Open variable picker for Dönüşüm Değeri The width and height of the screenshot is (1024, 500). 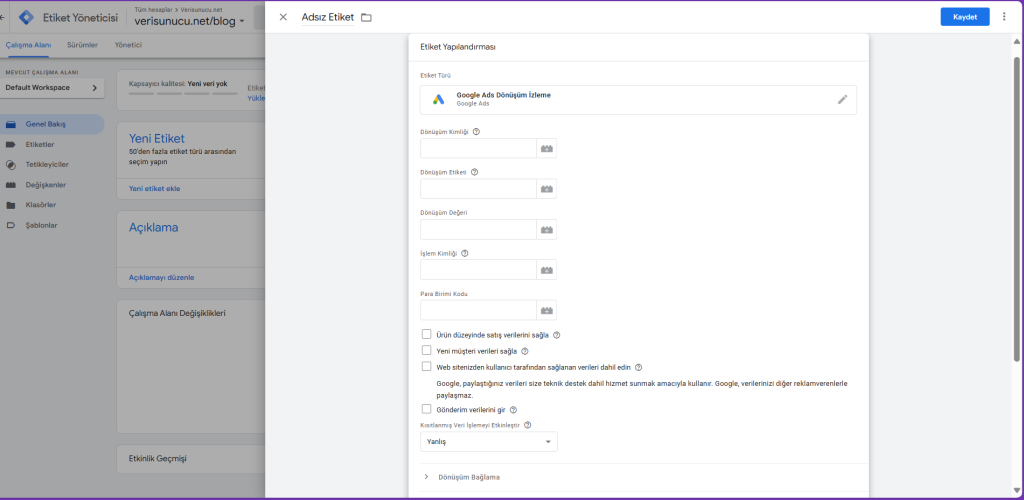(x=547, y=229)
